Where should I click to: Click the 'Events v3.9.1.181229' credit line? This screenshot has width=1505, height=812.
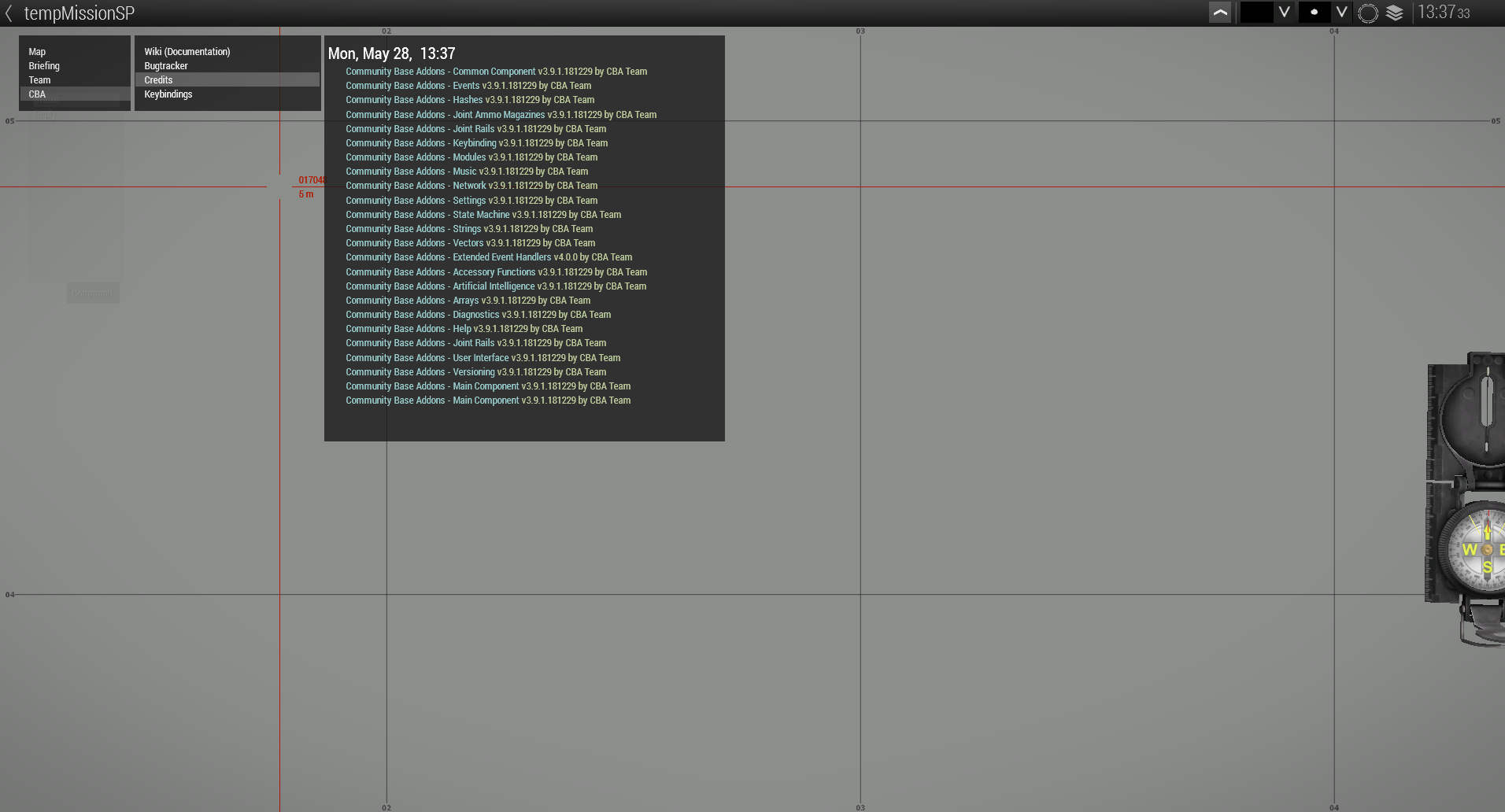(468, 86)
